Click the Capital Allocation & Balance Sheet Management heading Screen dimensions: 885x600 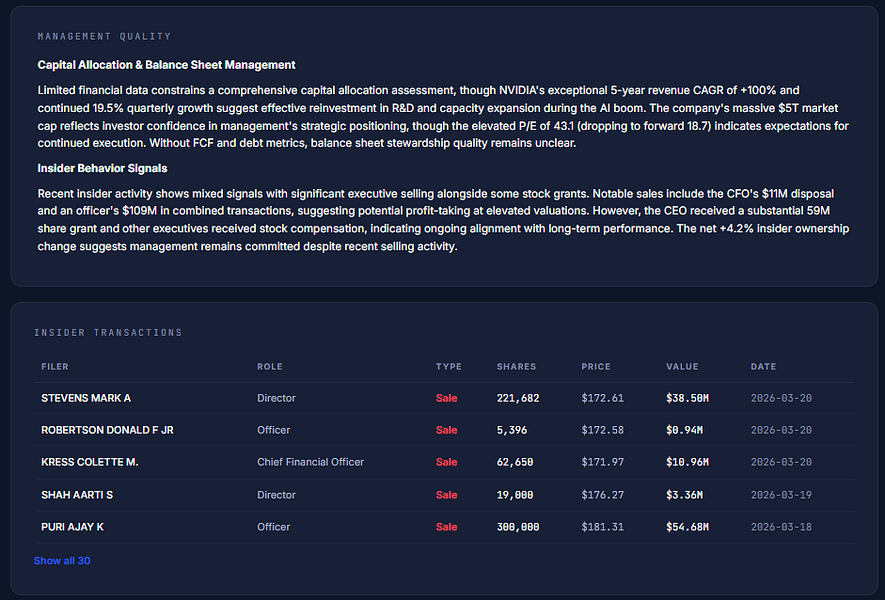[x=167, y=65]
